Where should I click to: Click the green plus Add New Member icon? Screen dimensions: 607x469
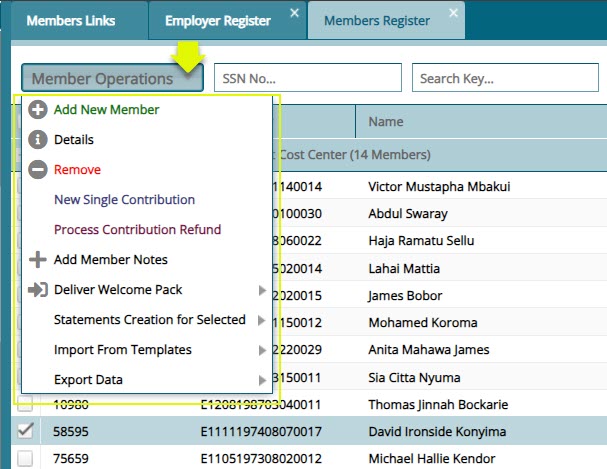(x=38, y=110)
